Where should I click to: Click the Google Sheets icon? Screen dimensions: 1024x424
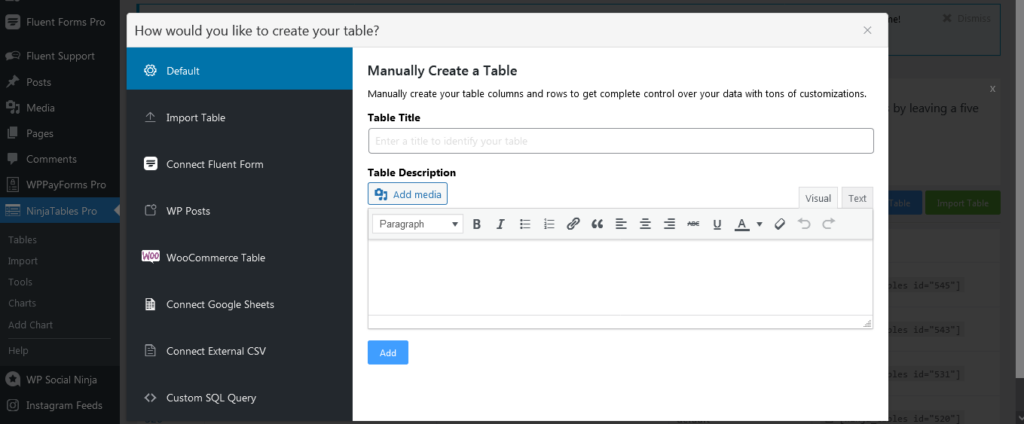pos(150,304)
